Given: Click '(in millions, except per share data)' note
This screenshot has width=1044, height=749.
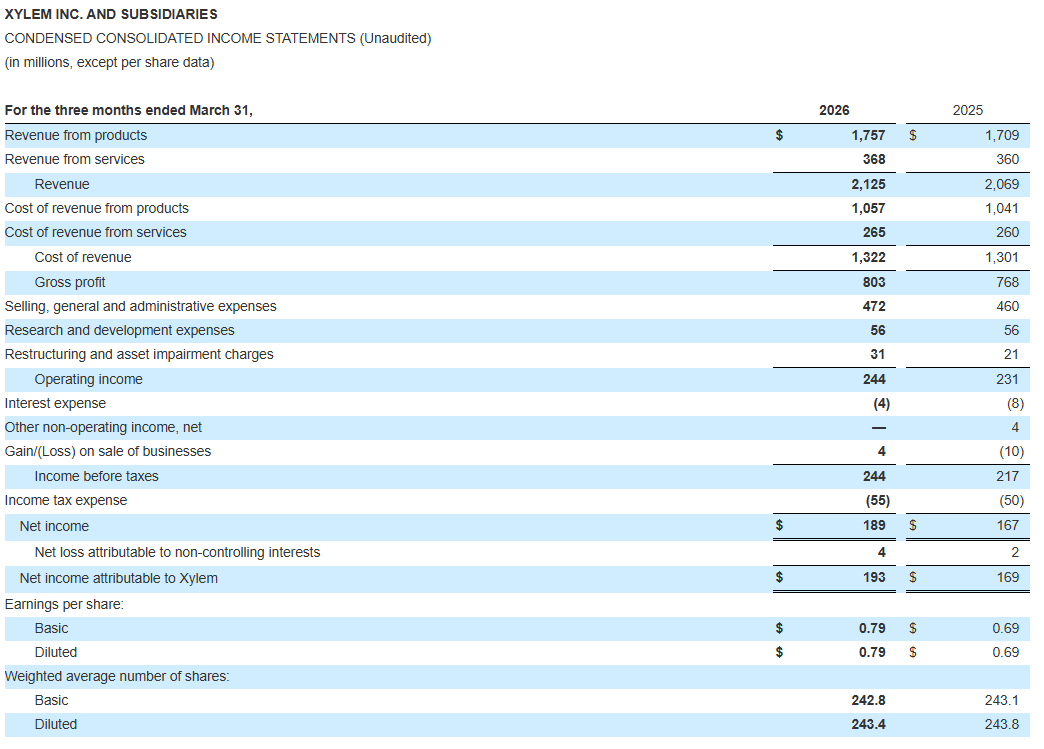Looking at the screenshot, I should tap(109, 63).
